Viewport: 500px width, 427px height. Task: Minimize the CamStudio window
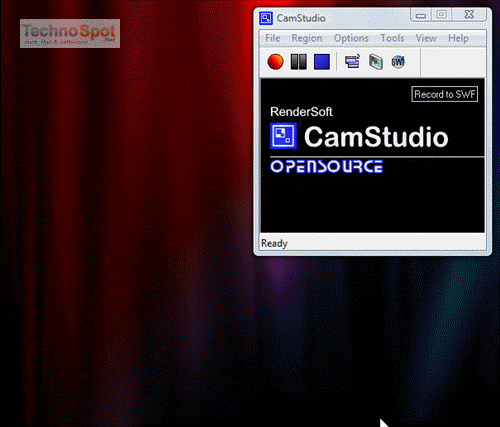click(421, 15)
